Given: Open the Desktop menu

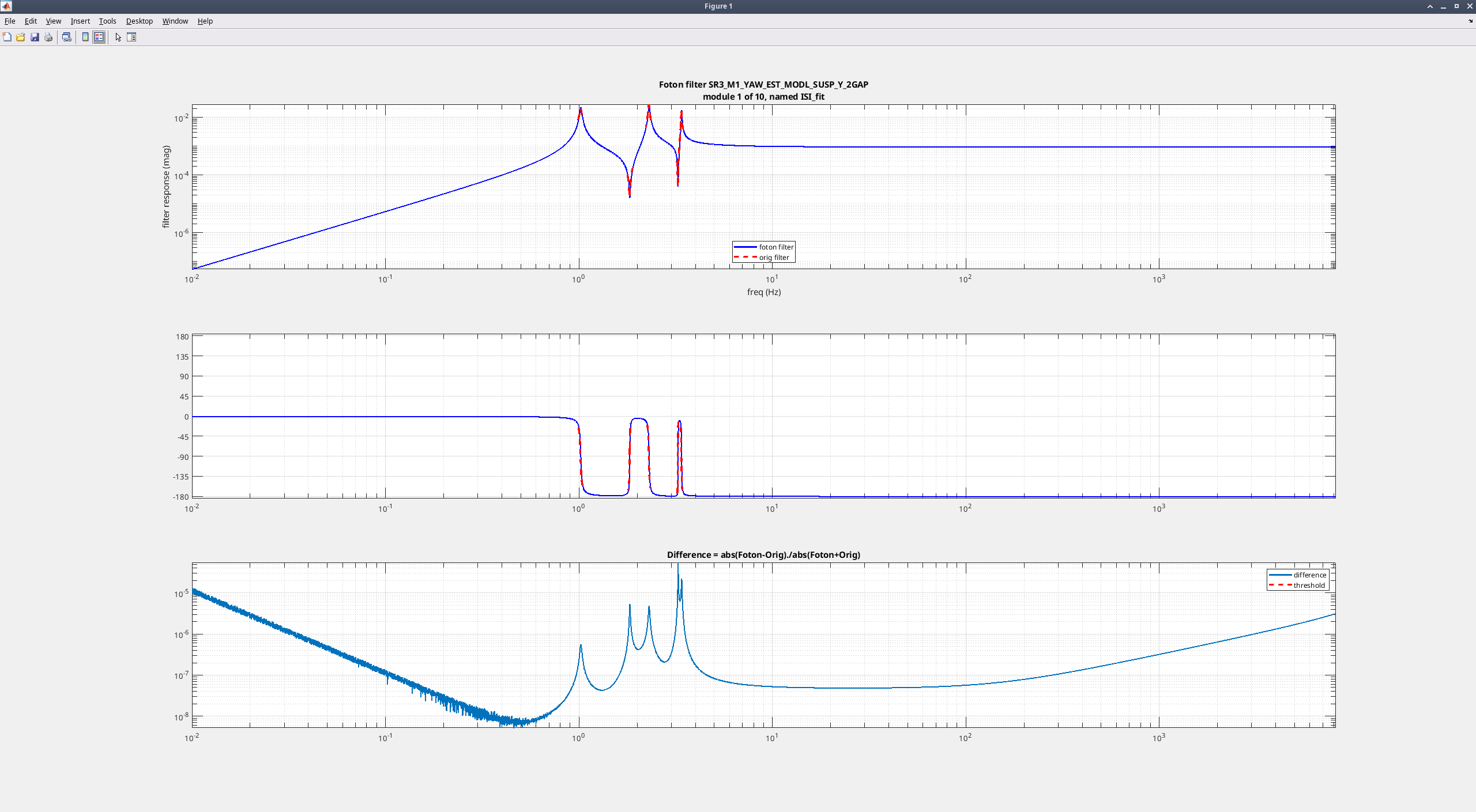Looking at the screenshot, I should click(140, 21).
